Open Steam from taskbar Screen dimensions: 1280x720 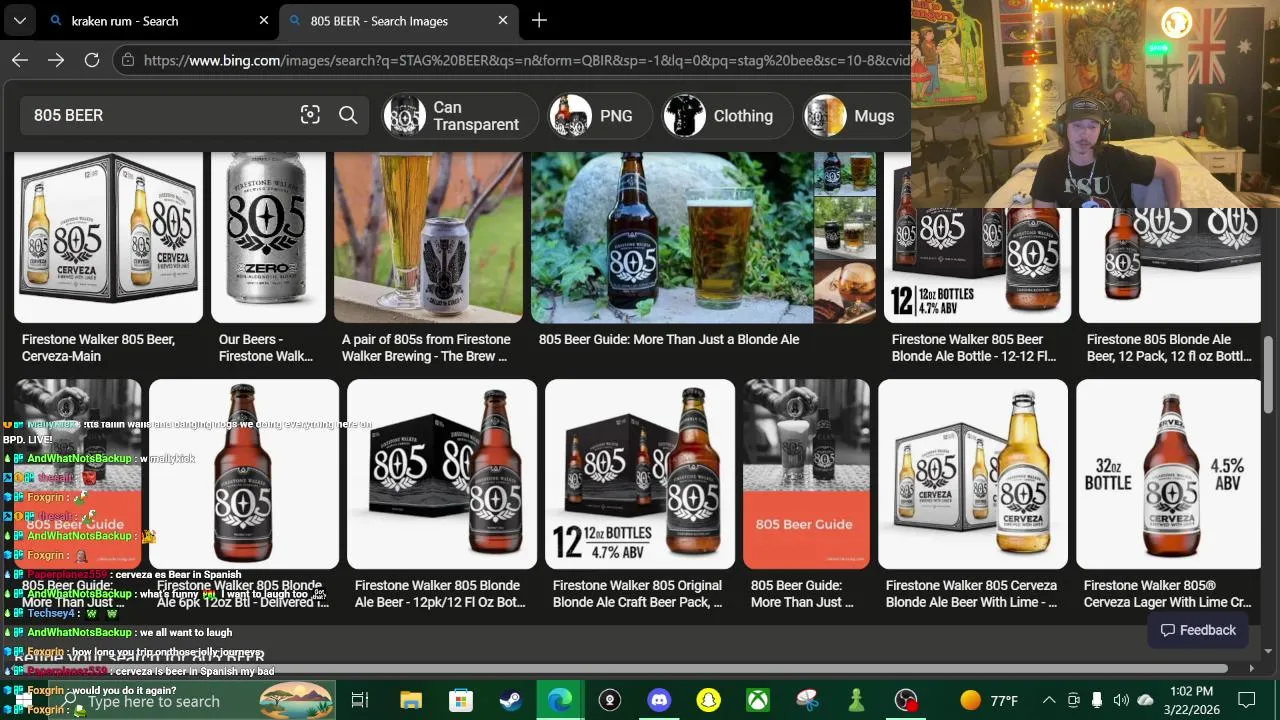510,700
